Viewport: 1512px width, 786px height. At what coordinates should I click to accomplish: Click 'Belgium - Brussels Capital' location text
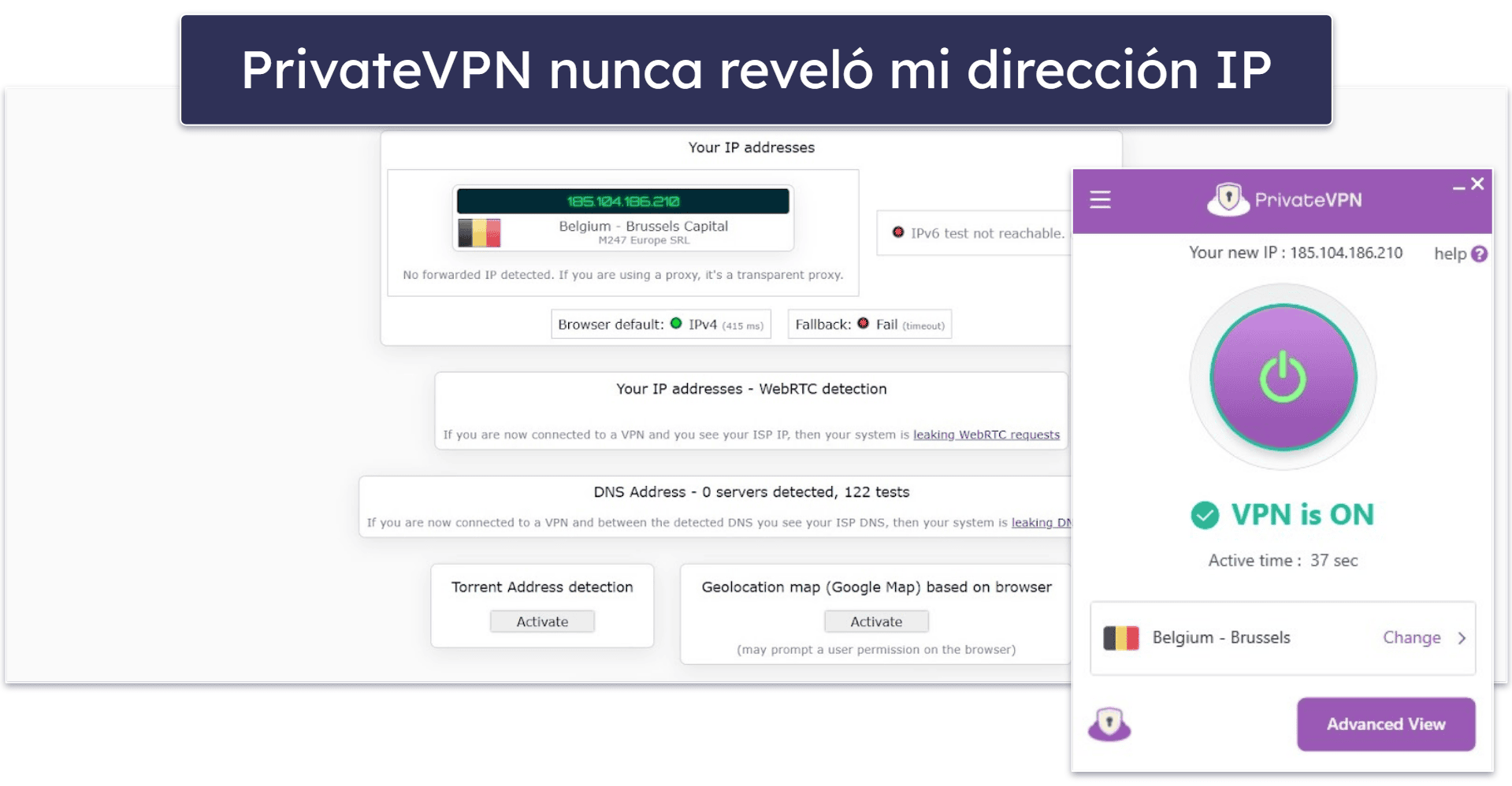644,226
